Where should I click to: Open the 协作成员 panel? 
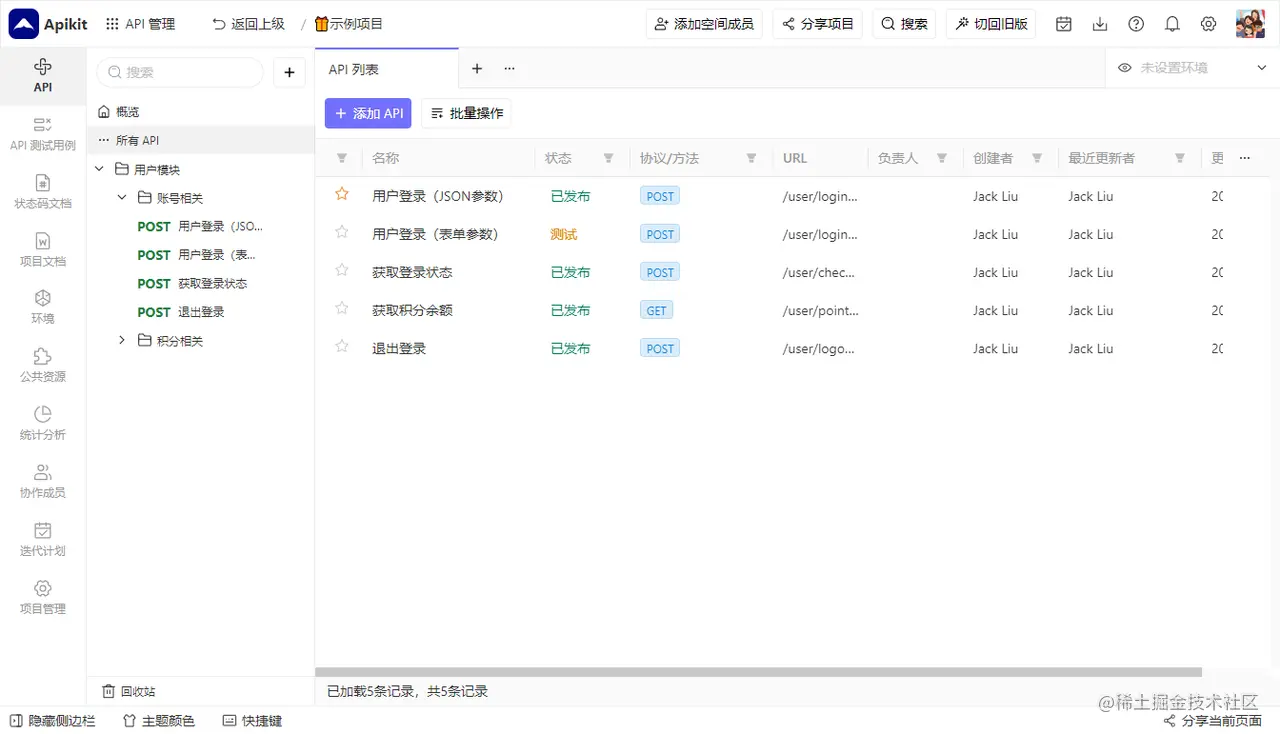pos(42,478)
